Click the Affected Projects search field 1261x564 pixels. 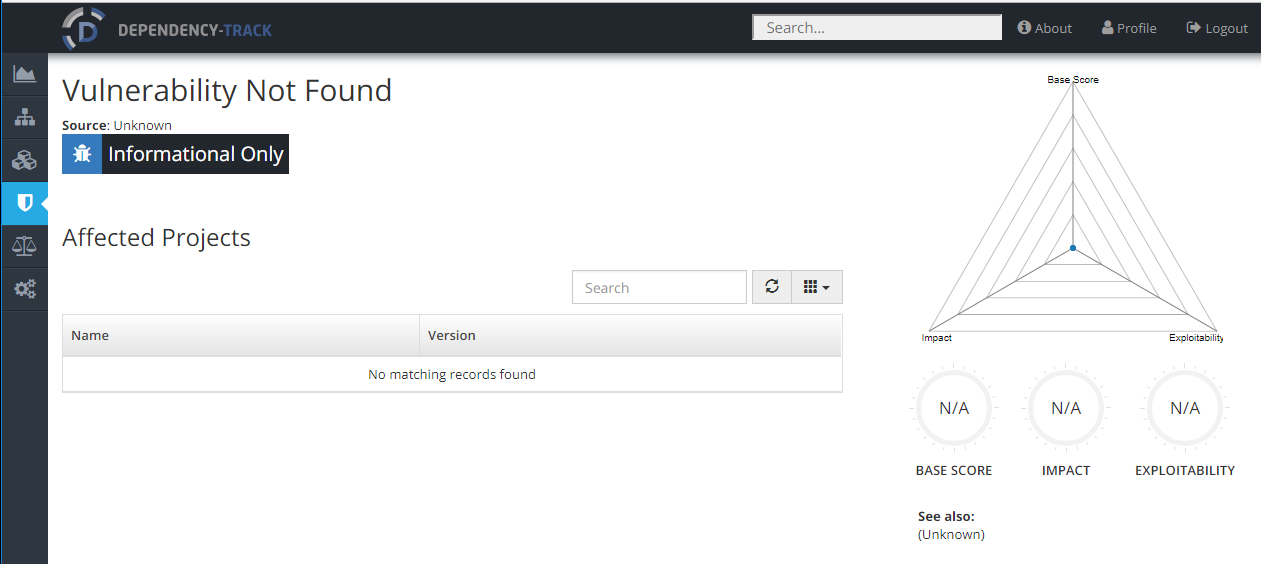pos(659,287)
